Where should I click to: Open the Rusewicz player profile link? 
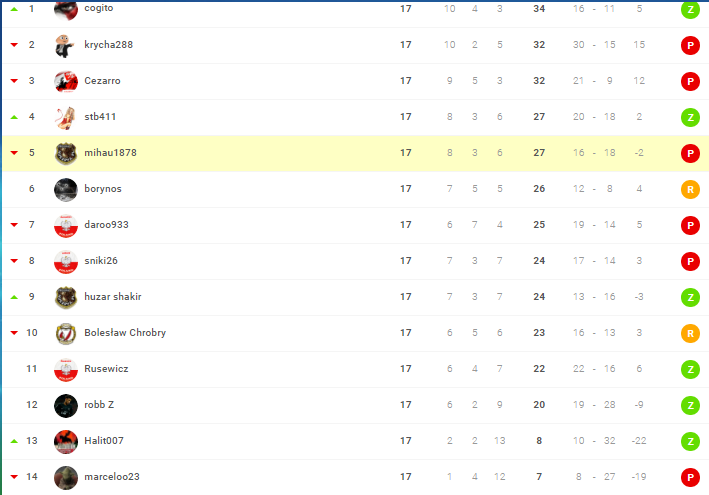click(106, 368)
